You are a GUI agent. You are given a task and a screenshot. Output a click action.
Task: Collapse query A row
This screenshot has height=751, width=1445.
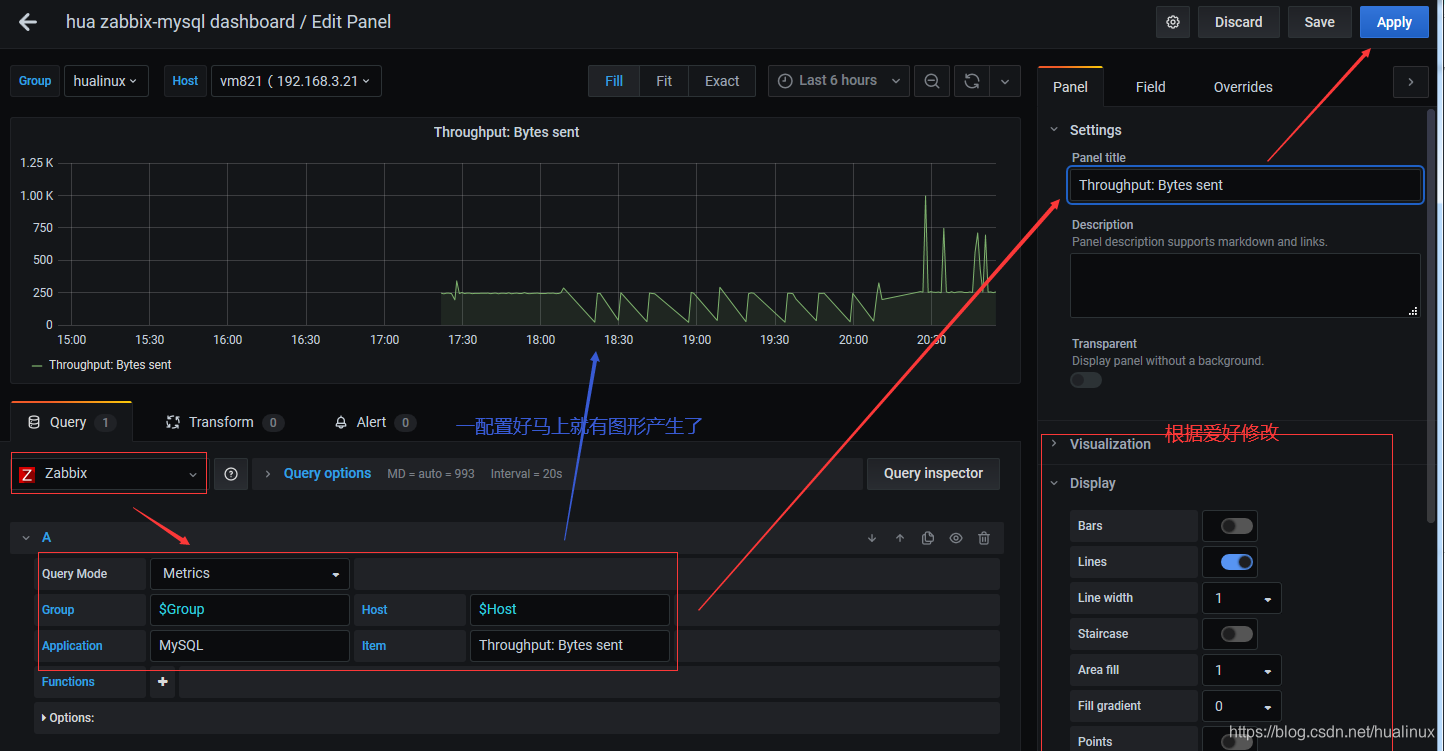coord(26,538)
